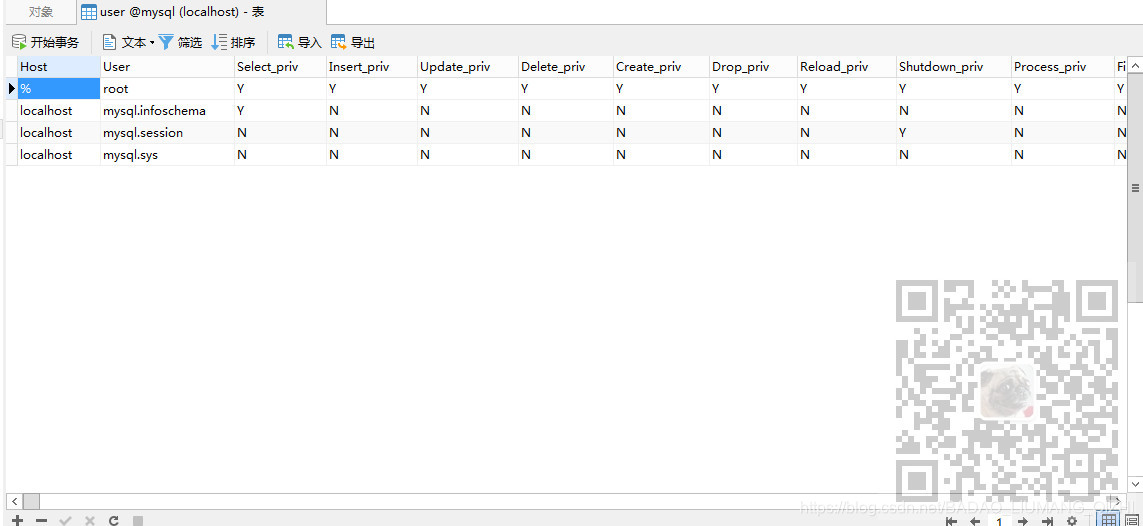Go to last page of records
1143x526 pixels.
[1047, 521]
